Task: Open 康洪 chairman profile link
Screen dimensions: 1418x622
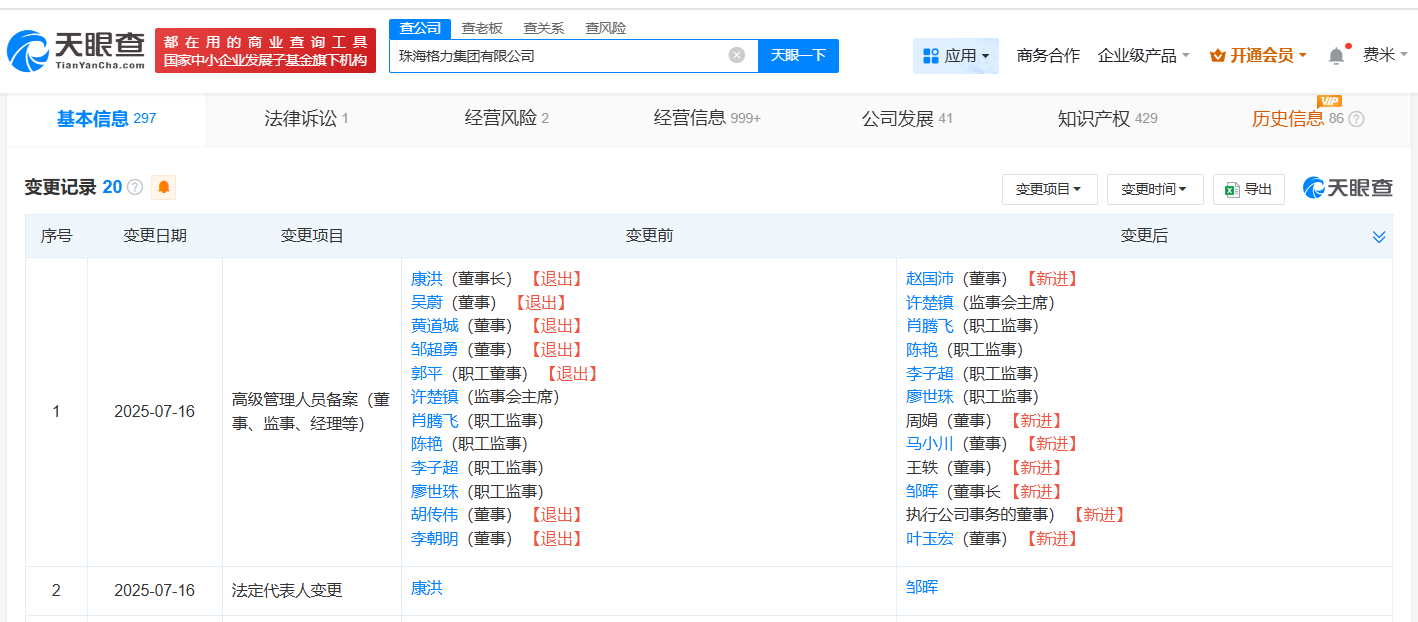Action: tap(427, 279)
